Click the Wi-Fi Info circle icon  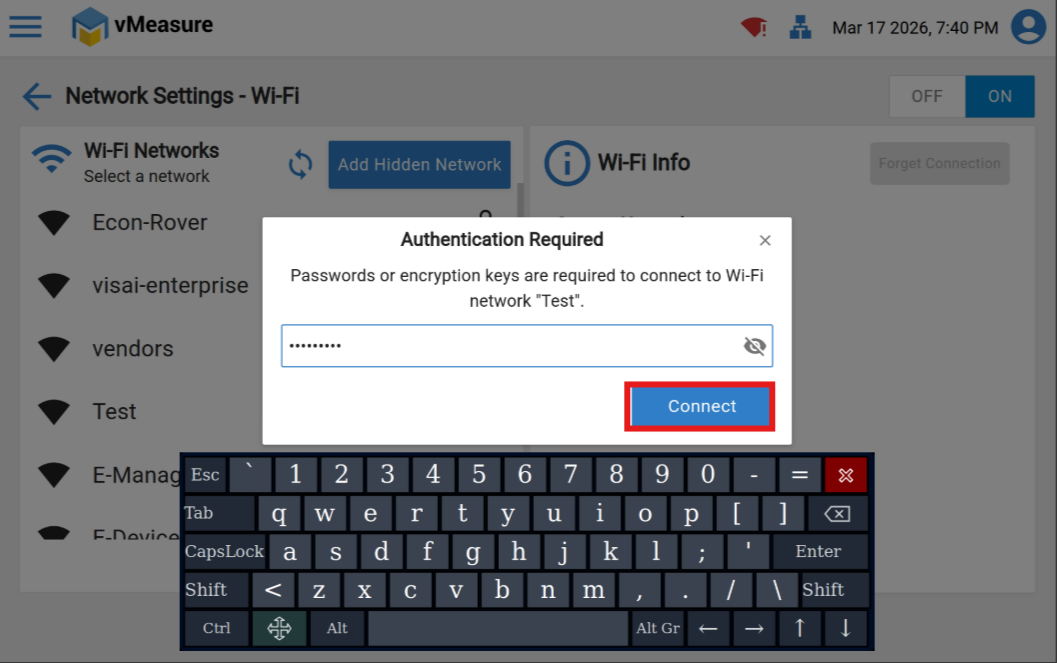pyautogui.click(x=566, y=163)
